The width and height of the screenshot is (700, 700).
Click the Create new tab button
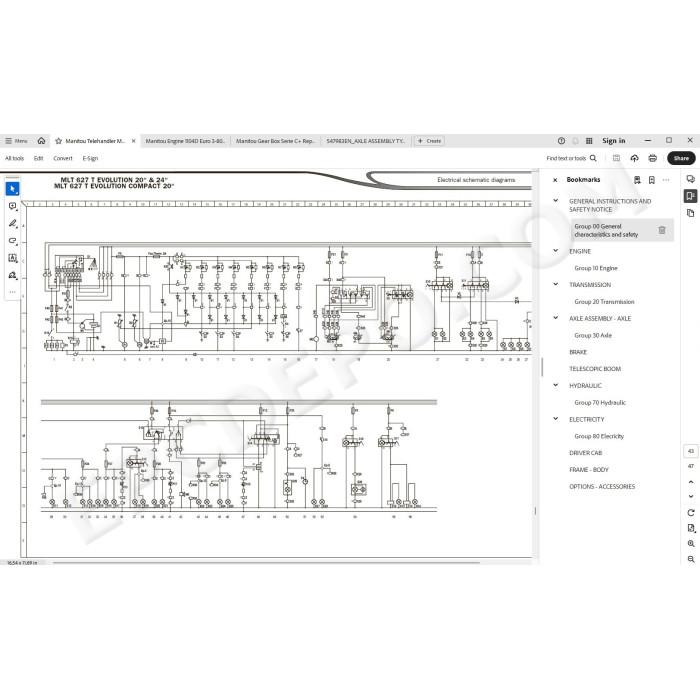tap(429, 141)
